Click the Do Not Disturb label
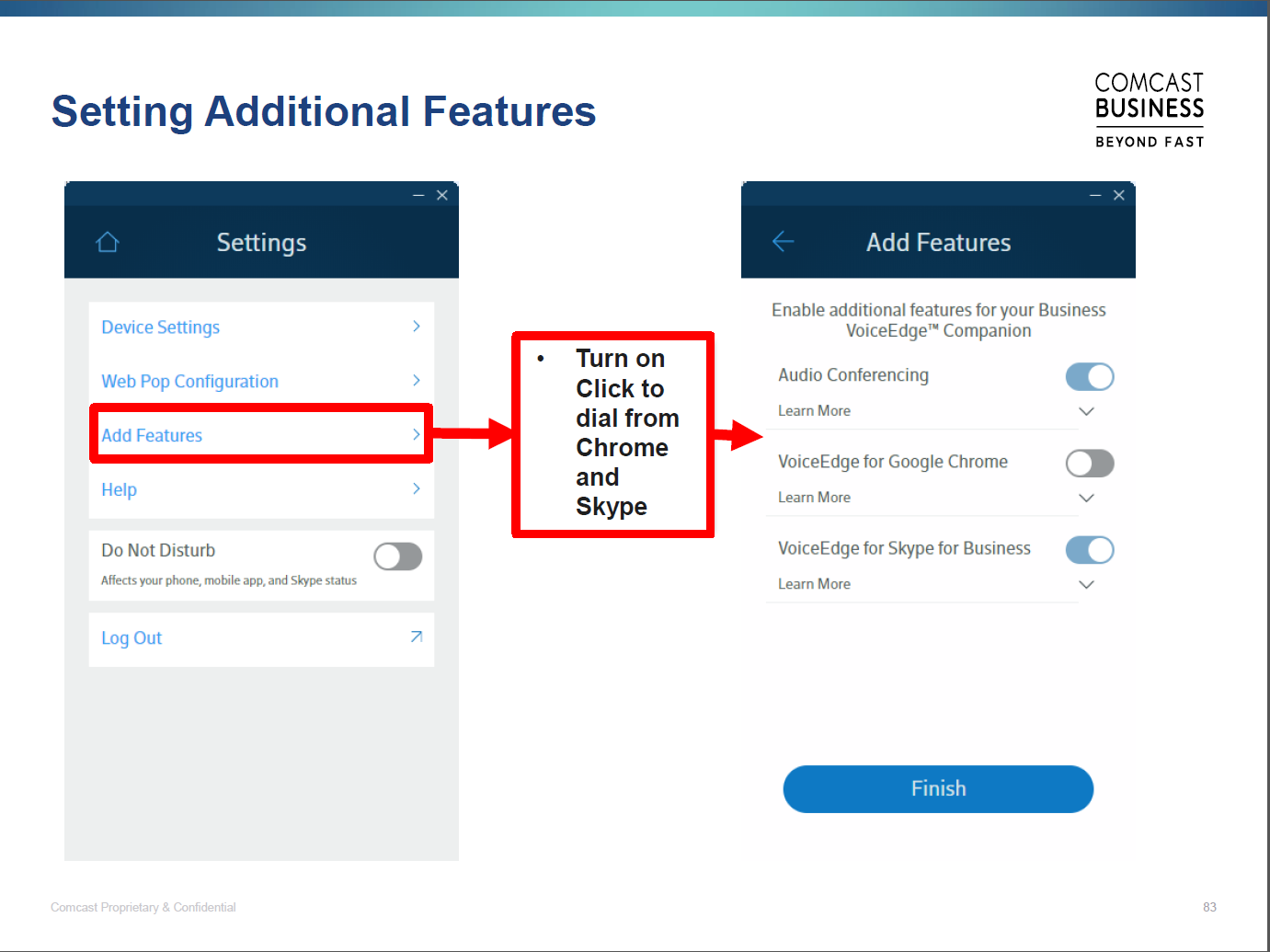This screenshot has width=1270, height=952. click(x=158, y=550)
